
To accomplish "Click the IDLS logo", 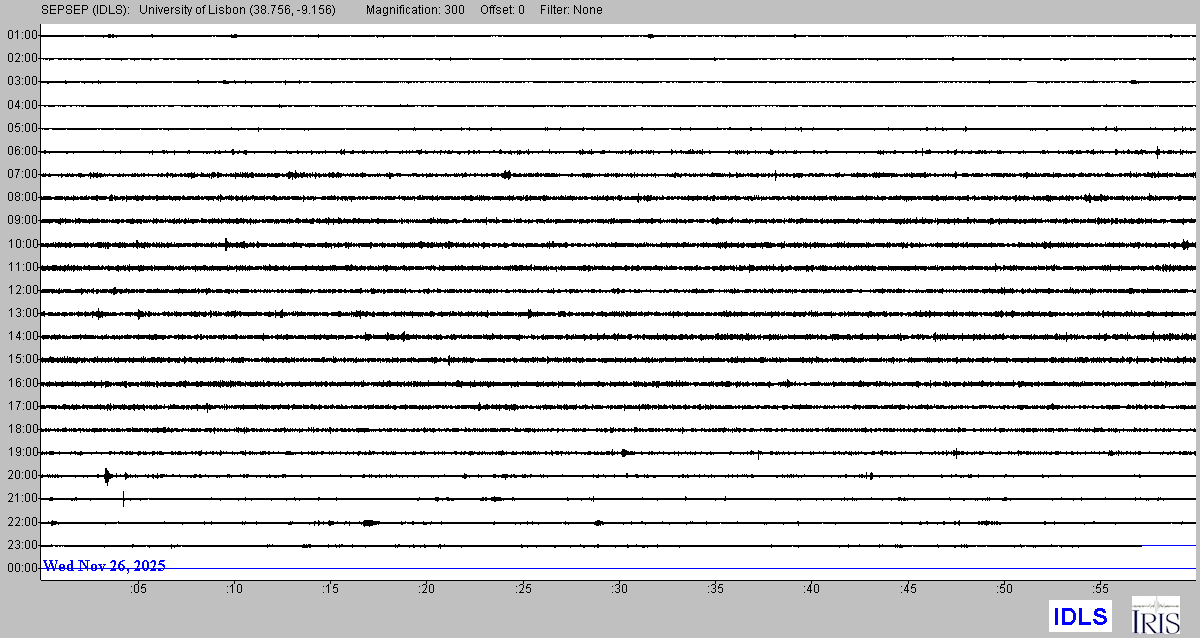I will tap(1080, 616).
